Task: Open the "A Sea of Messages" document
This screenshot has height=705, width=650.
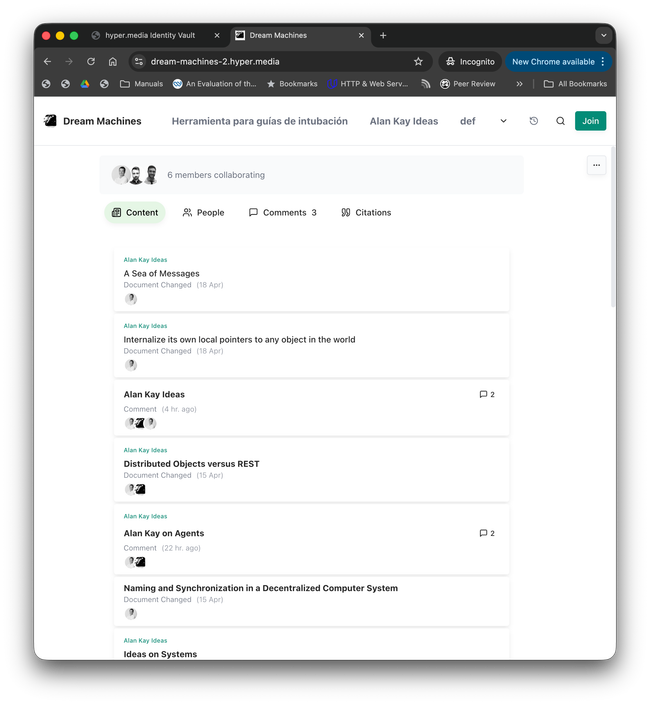Action: pos(162,273)
